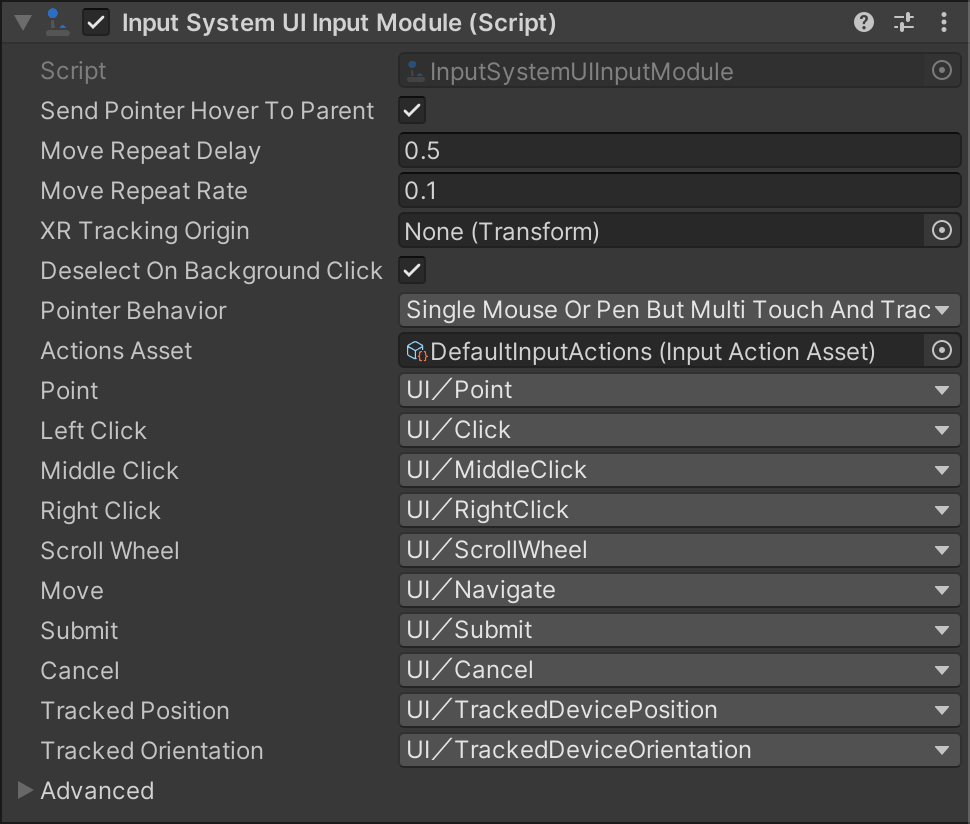Click the presets icon in the header

pos(903,22)
